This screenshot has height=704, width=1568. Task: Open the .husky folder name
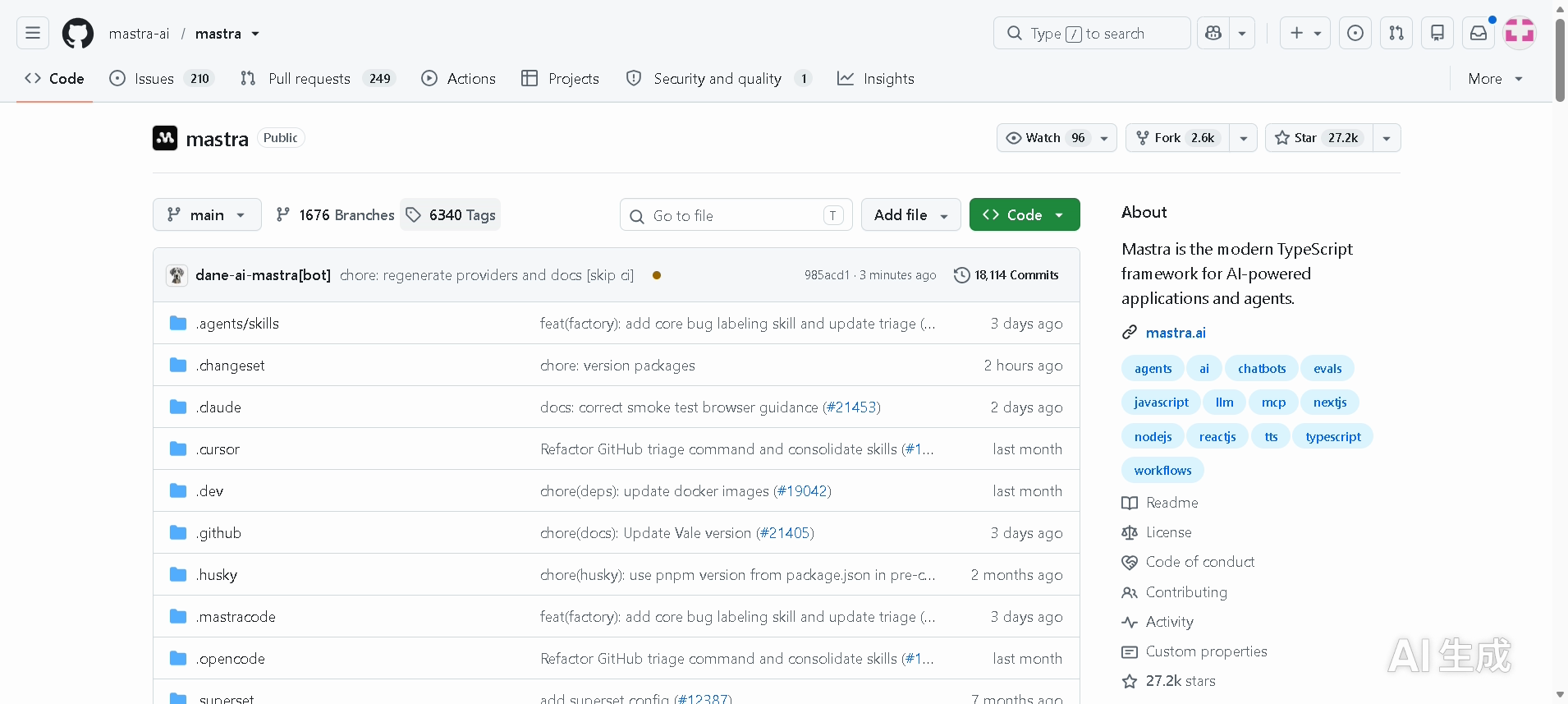(x=217, y=575)
